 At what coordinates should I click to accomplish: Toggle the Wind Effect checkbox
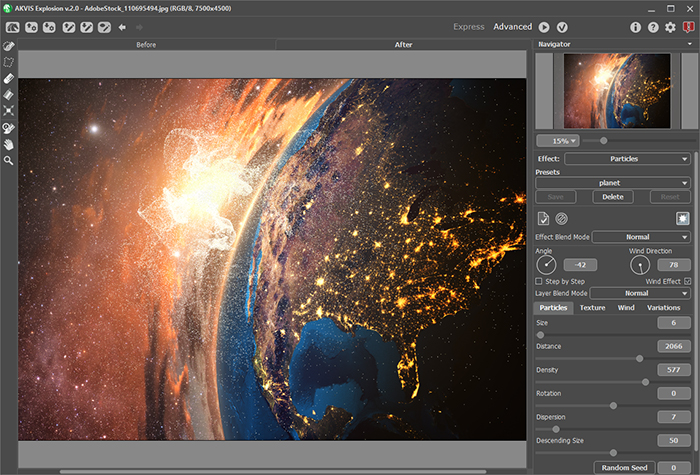(686, 282)
